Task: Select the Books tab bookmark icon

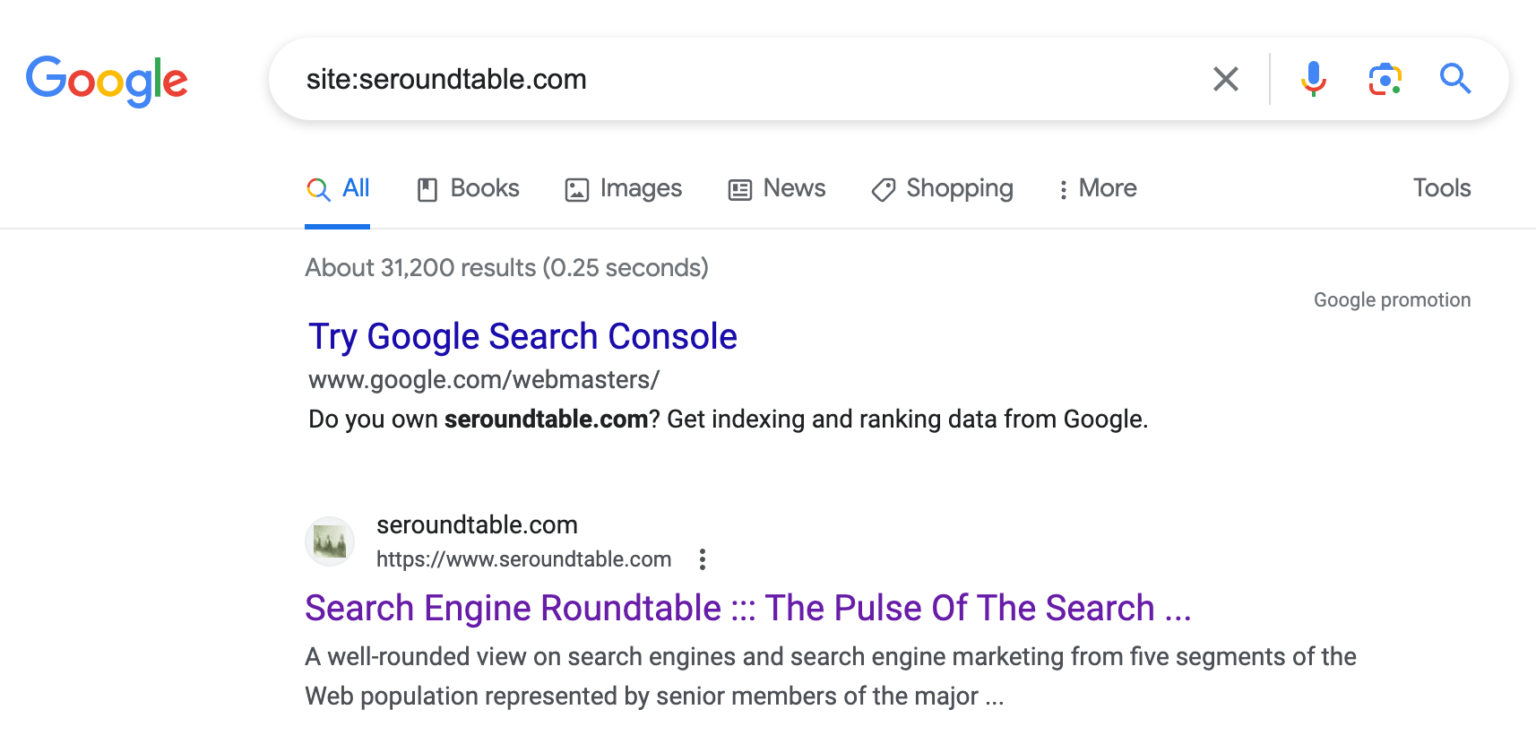Action: pyautogui.click(x=428, y=188)
